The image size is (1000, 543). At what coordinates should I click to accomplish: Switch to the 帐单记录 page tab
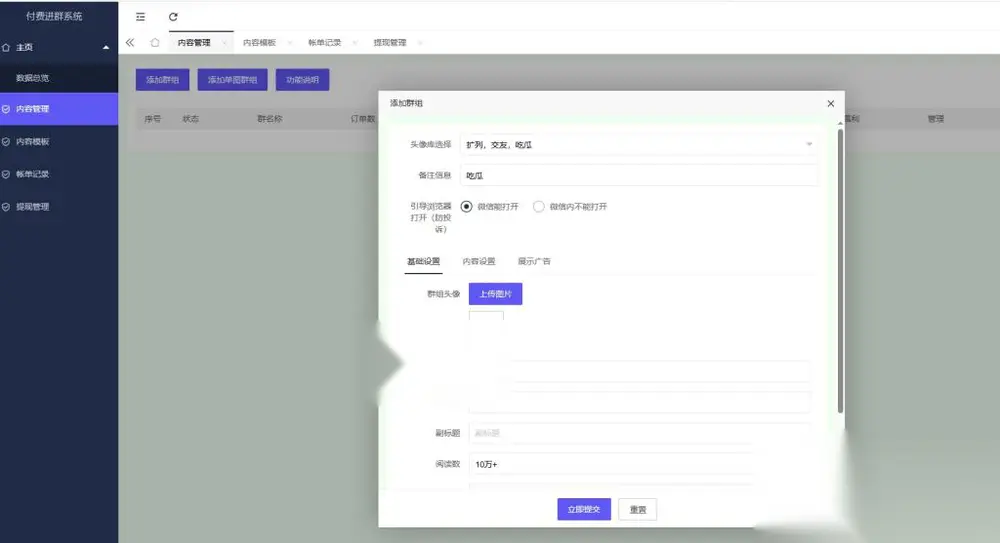[325, 43]
